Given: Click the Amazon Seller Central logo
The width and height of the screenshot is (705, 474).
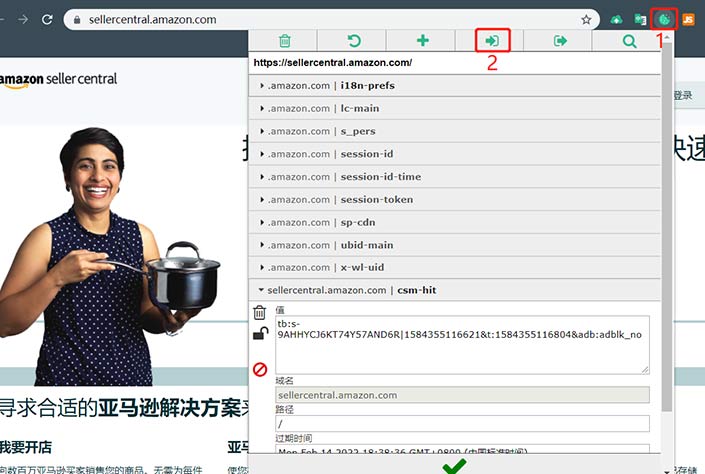Looking at the screenshot, I should (x=58, y=80).
